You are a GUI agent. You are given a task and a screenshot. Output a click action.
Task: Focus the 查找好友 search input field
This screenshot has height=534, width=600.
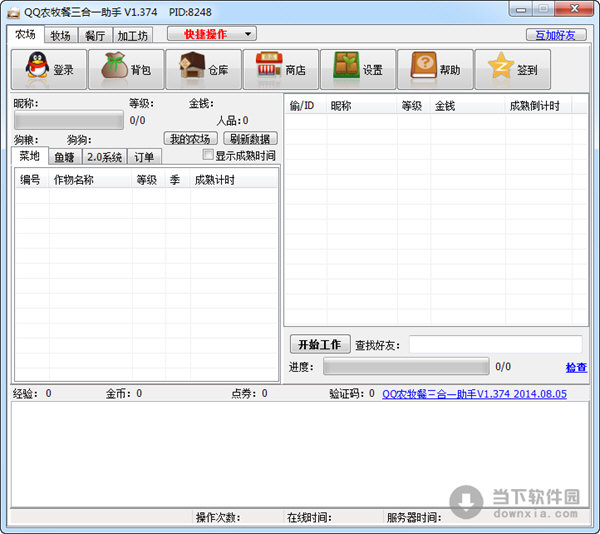click(x=496, y=345)
